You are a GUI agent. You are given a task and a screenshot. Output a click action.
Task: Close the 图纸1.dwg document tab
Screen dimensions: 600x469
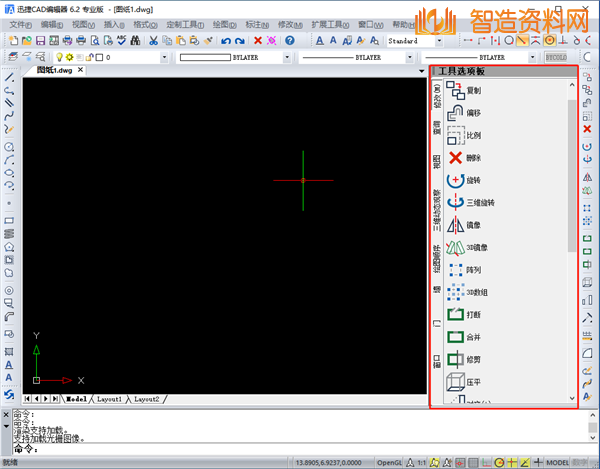click(x=80, y=72)
